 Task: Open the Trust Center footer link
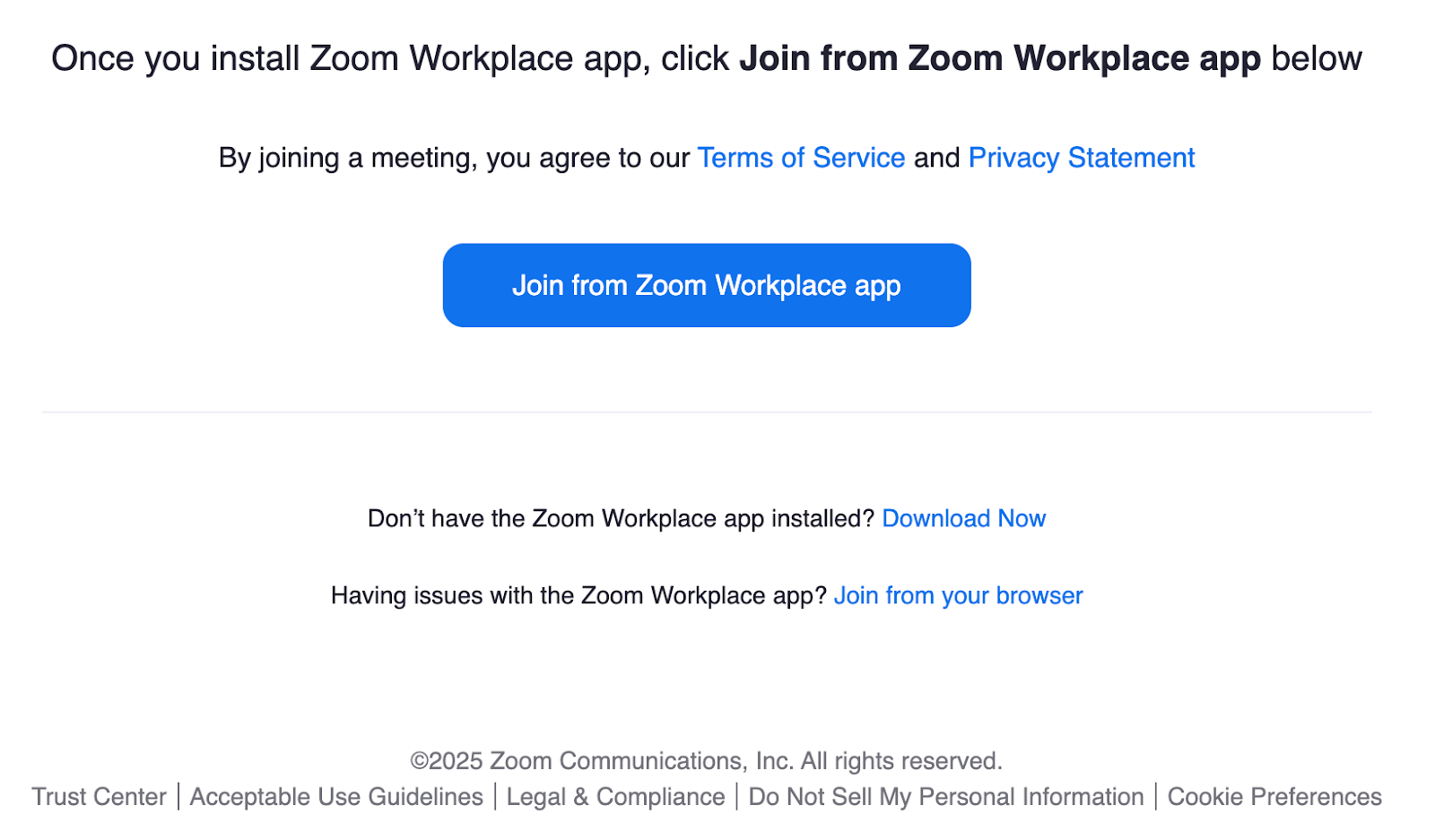click(x=99, y=796)
